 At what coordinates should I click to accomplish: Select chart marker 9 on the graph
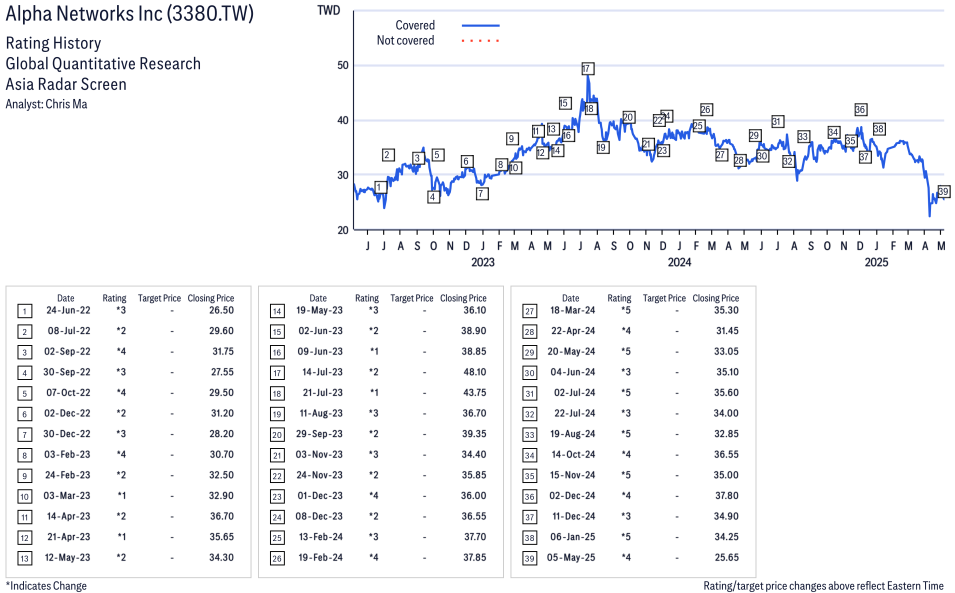pyautogui.click(x=512, y=139)
